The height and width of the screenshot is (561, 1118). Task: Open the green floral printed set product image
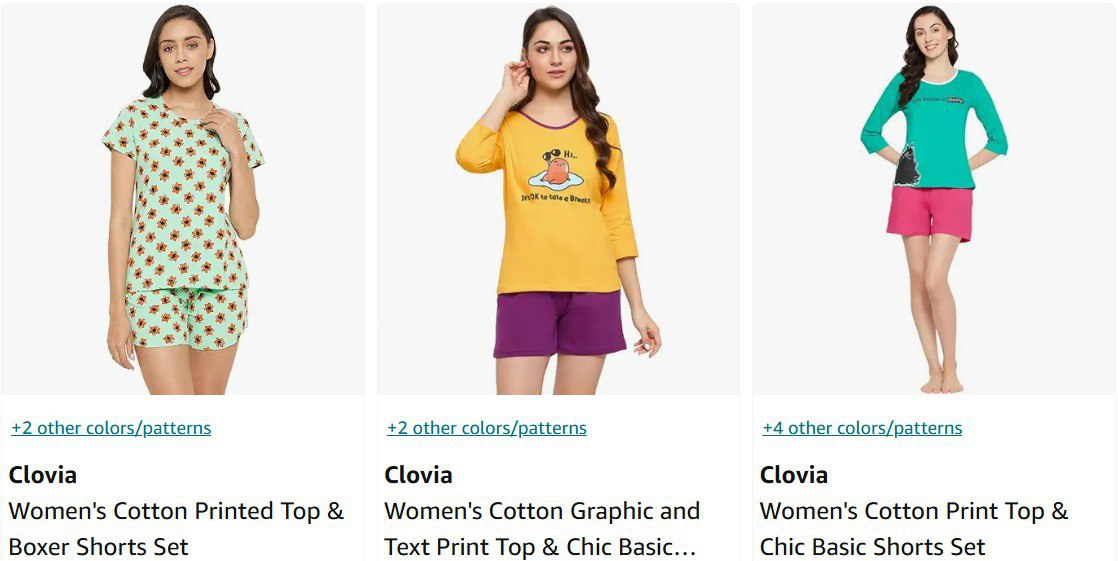coord(183,200)
